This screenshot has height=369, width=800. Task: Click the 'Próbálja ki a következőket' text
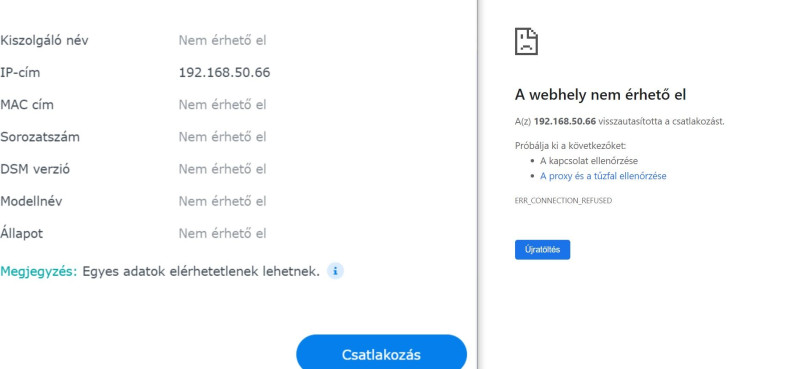pos(570,145)
